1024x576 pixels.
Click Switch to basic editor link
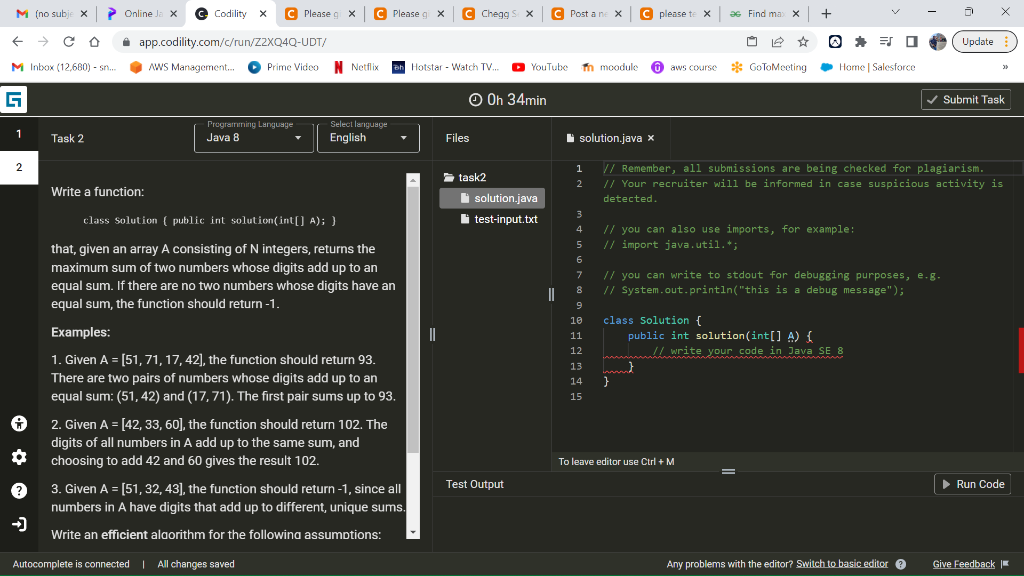(842, 564)
